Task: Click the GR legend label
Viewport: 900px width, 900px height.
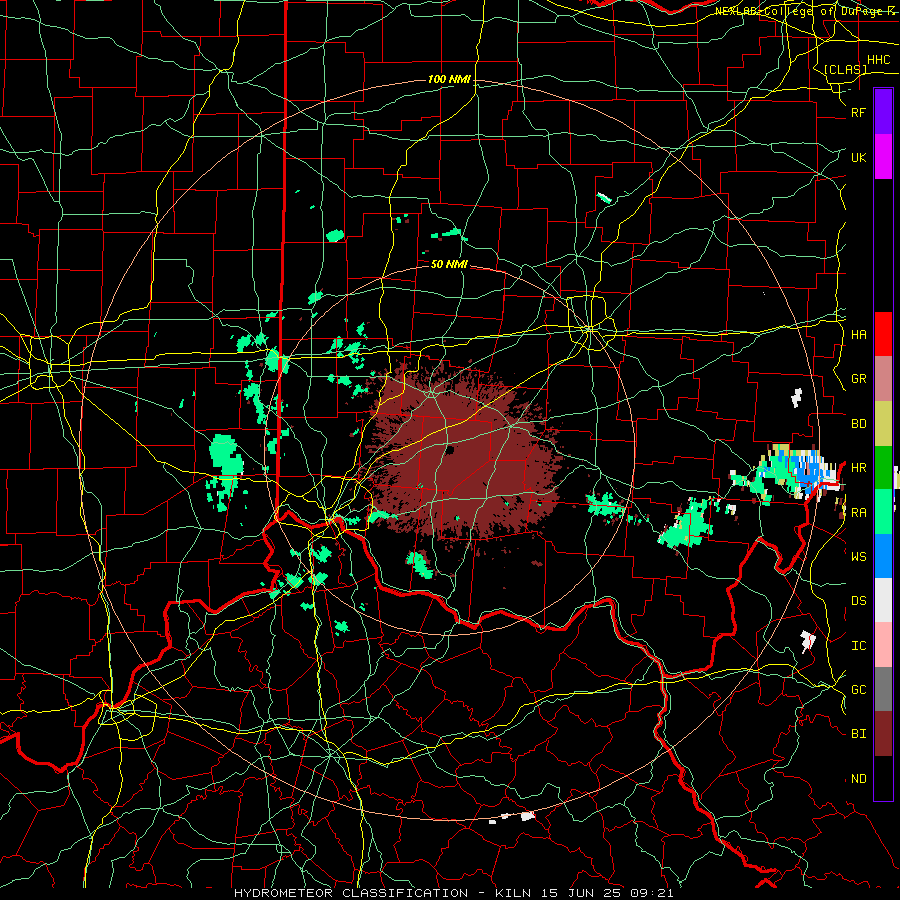Action: point(859,379)
